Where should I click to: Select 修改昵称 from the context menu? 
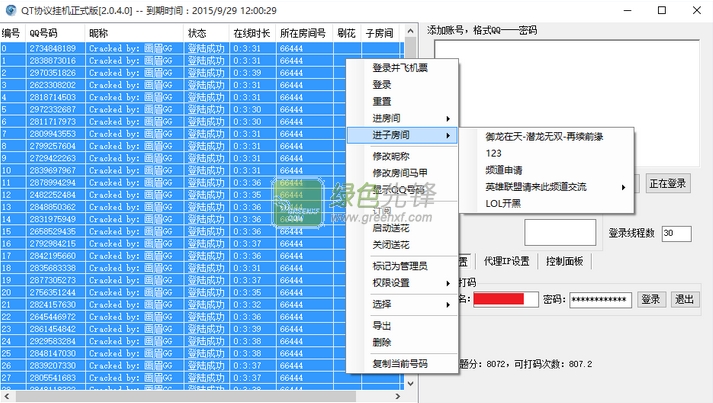pos(402,156)
